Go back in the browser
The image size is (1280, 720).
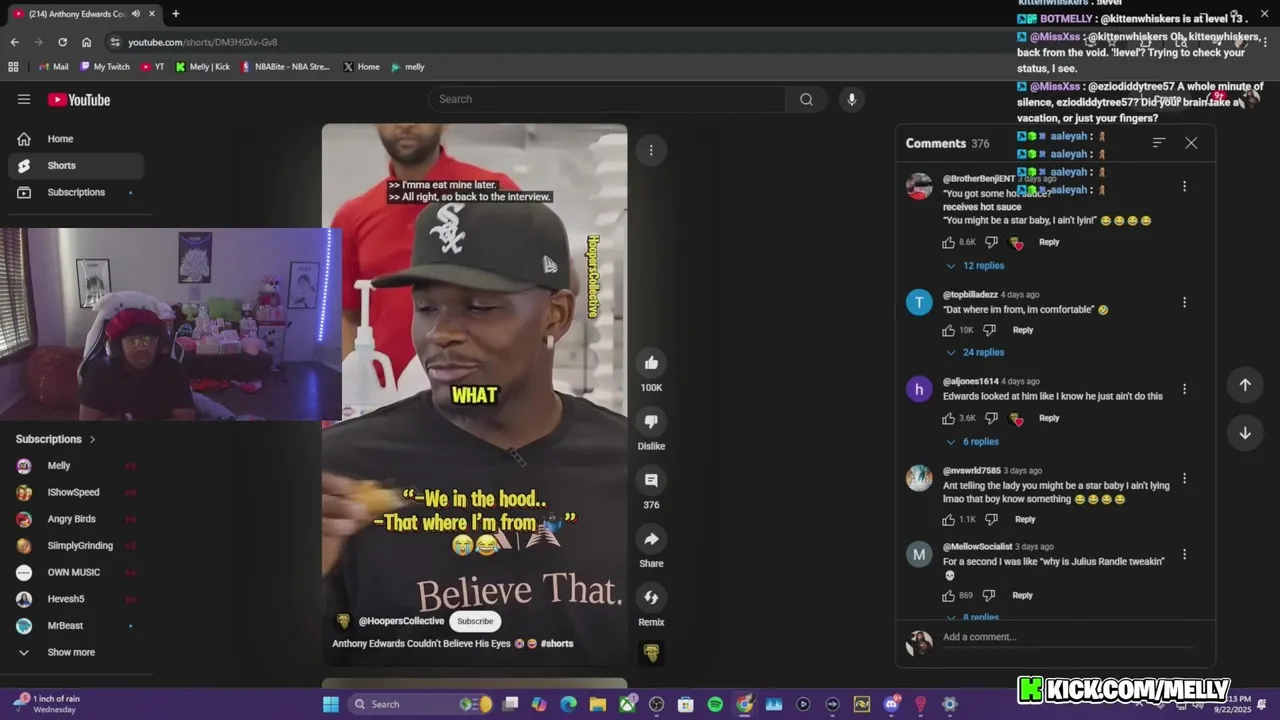[x=14, y=42]
